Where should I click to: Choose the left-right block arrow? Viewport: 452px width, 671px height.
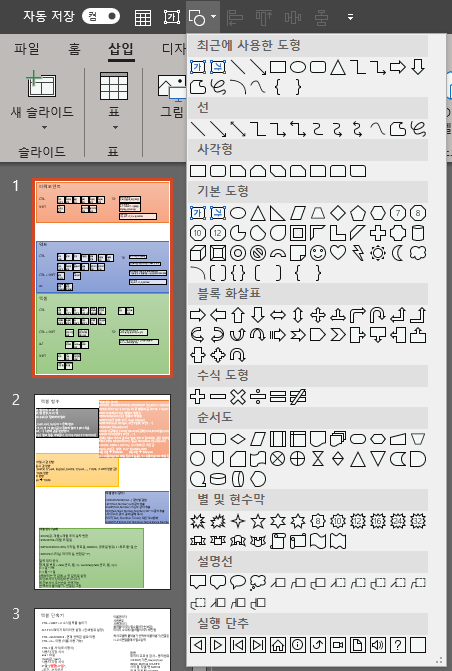(278, 315)
